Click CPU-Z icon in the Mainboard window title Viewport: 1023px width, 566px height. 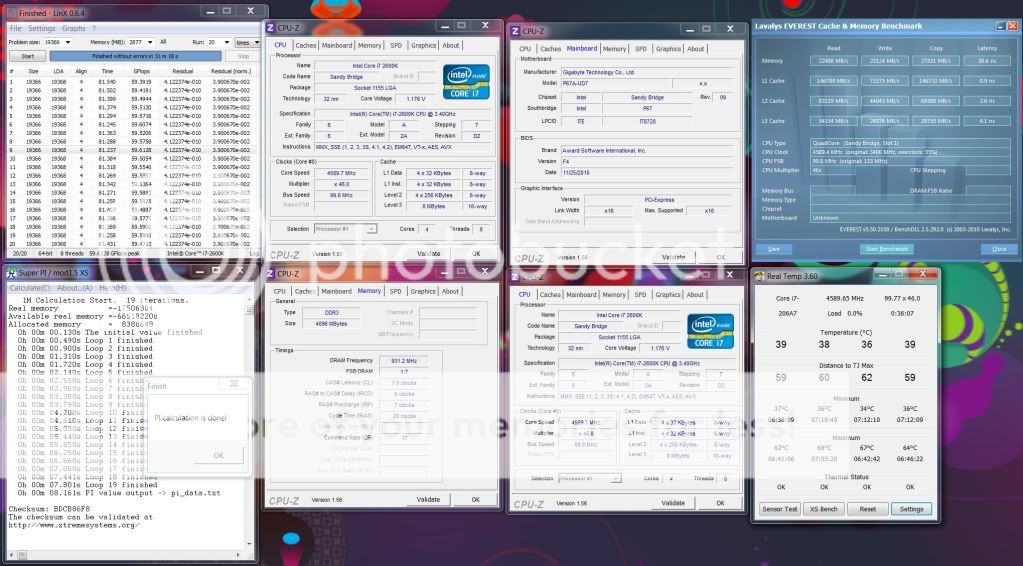pos(516,31)
